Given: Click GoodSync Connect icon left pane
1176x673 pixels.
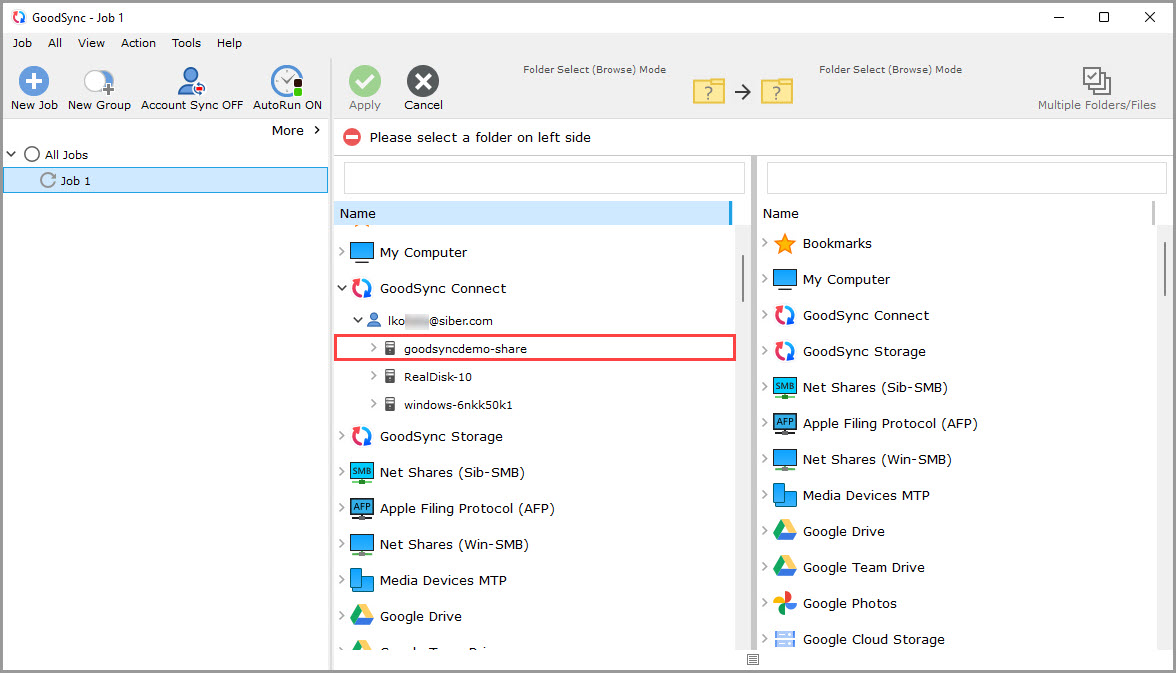Looking at the screenshot, I should pyautogui.click(x=362, y=288).
